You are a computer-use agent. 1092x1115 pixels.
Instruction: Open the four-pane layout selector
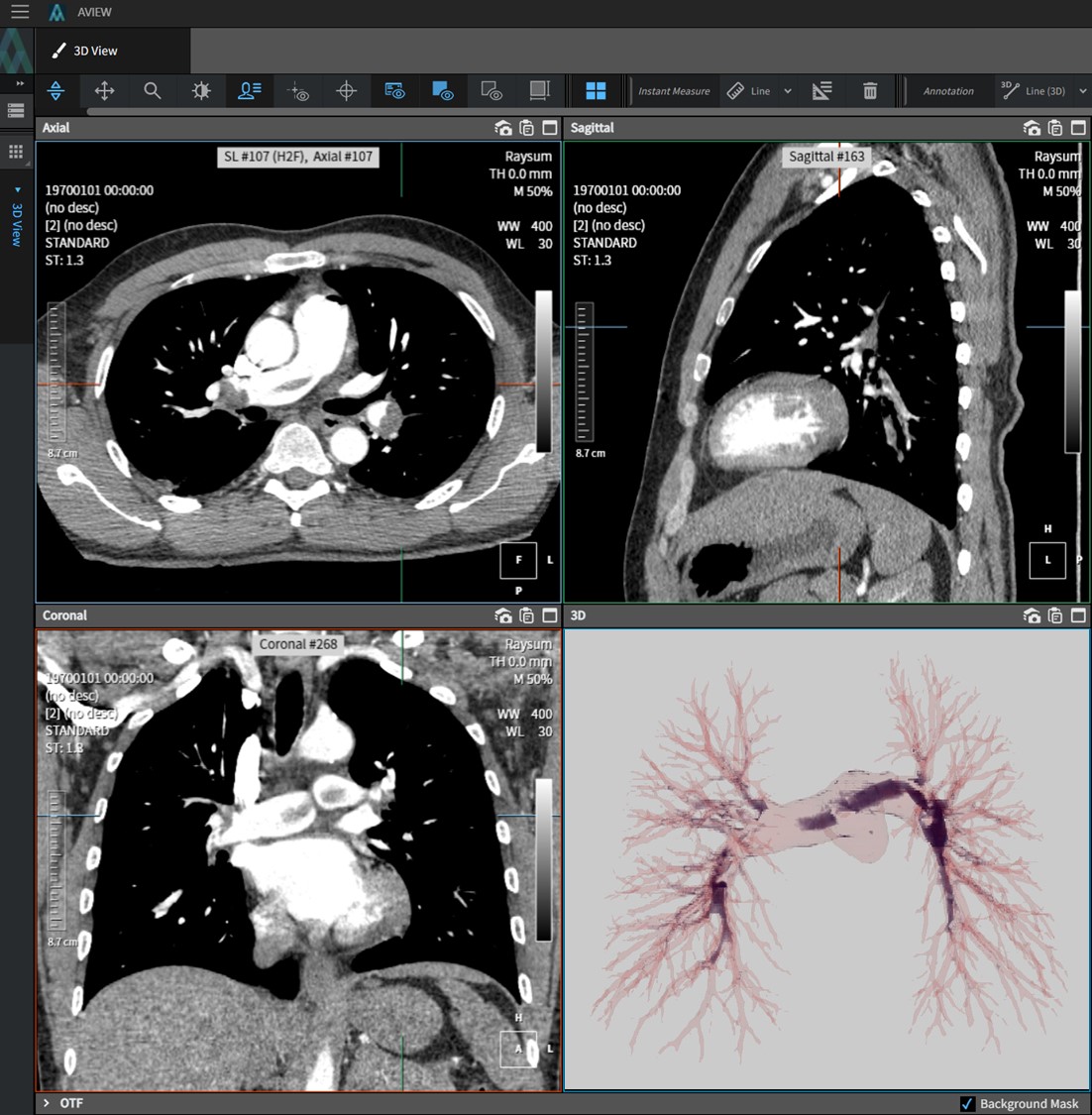596,91
